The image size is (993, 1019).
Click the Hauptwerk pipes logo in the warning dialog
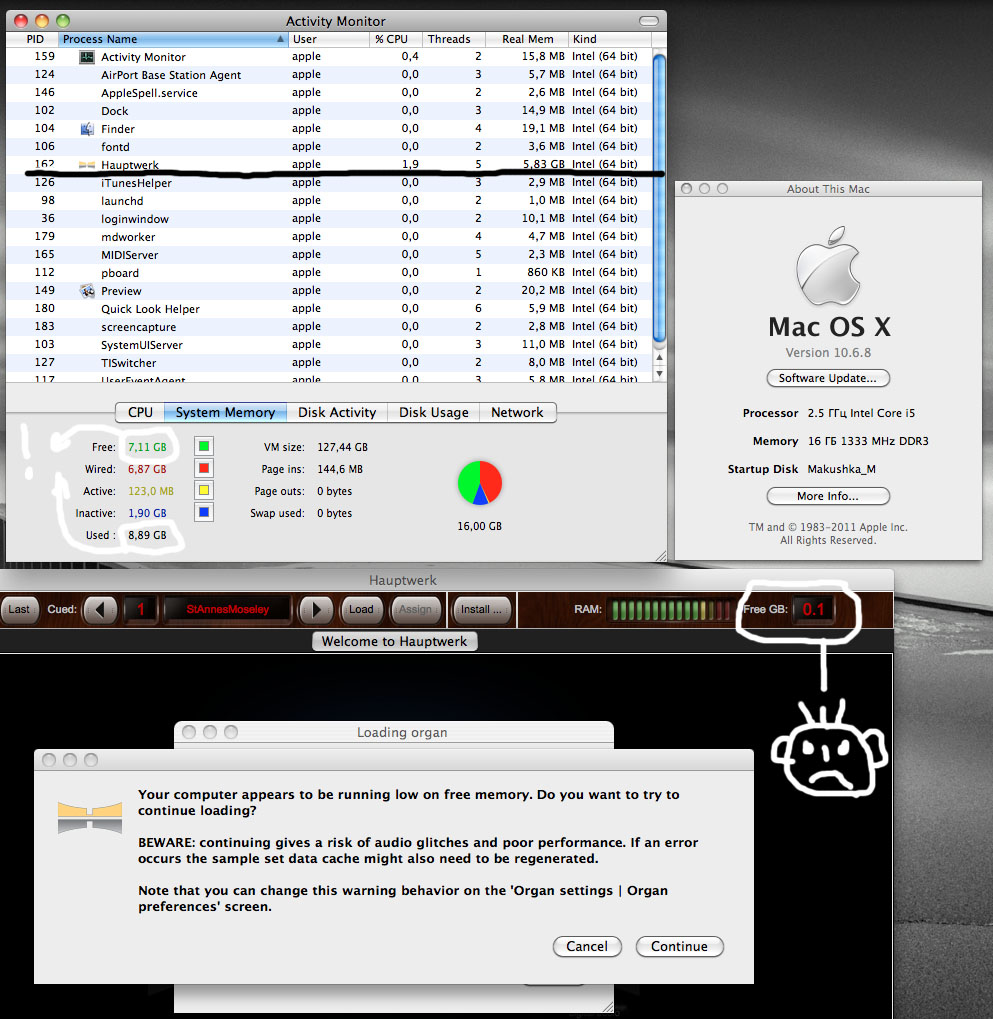[x=89, y=818]
